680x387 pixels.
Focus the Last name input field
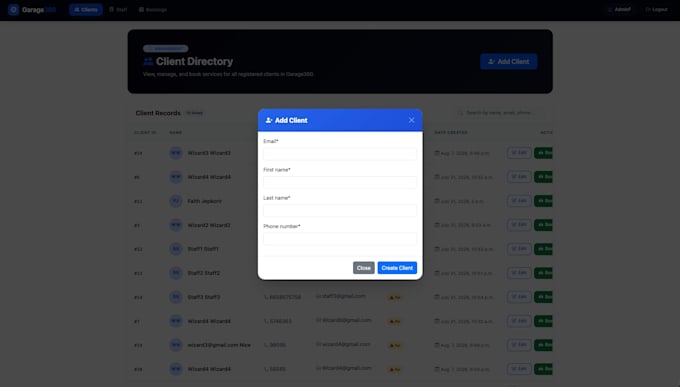(x=340, y=210)
